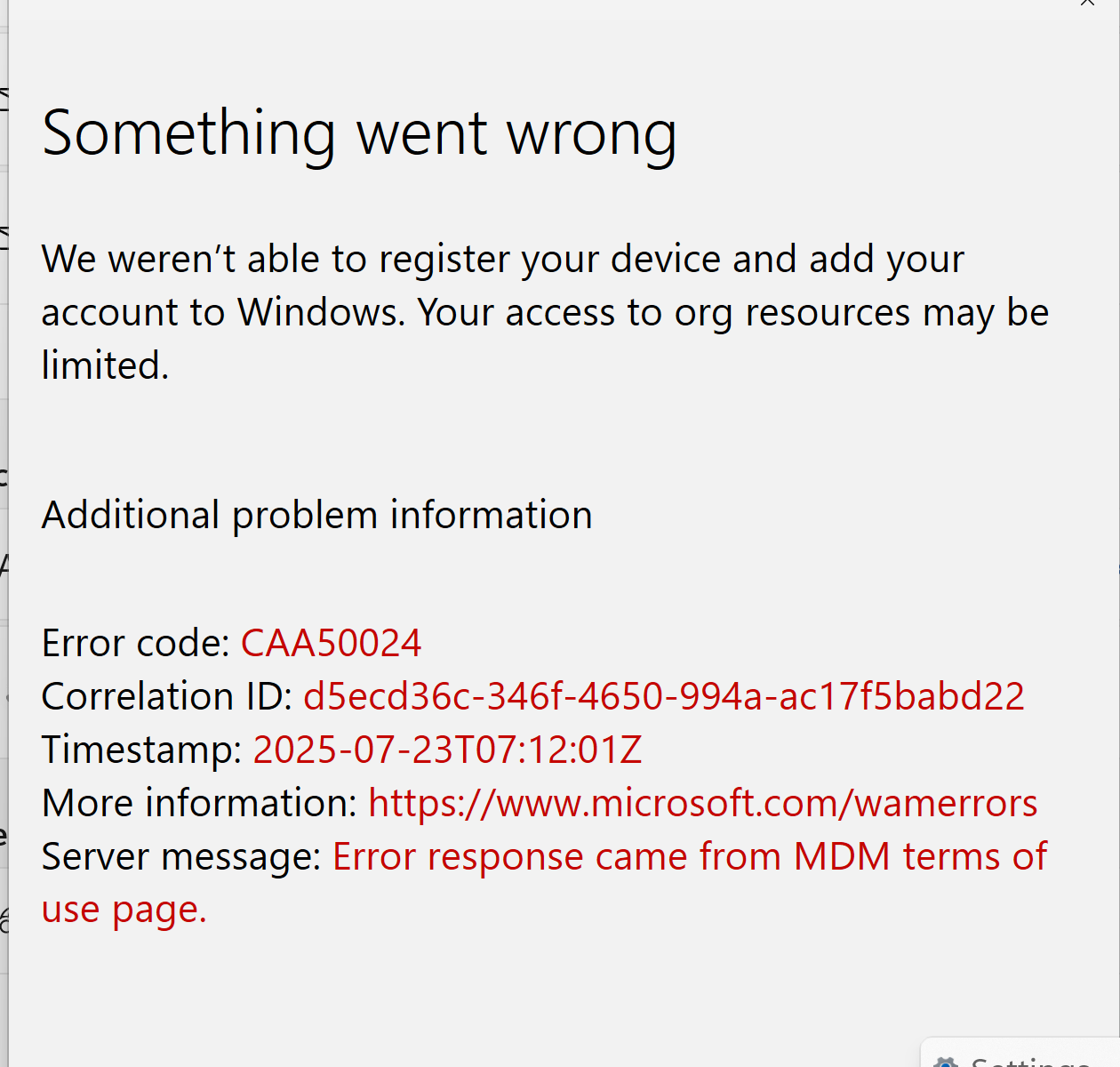Click the Additional problem information header
This screenshot has width=1120, height=1067.
tap(316, 514)
